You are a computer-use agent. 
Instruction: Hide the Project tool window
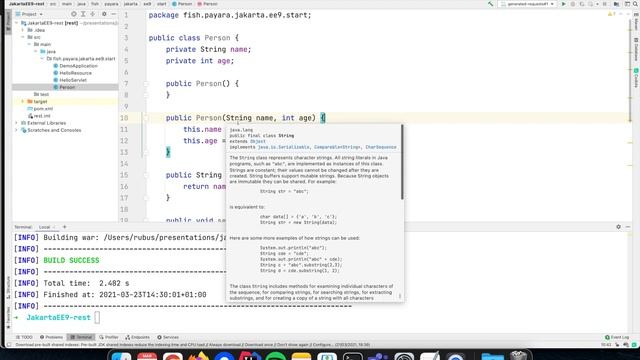[113, 14]
